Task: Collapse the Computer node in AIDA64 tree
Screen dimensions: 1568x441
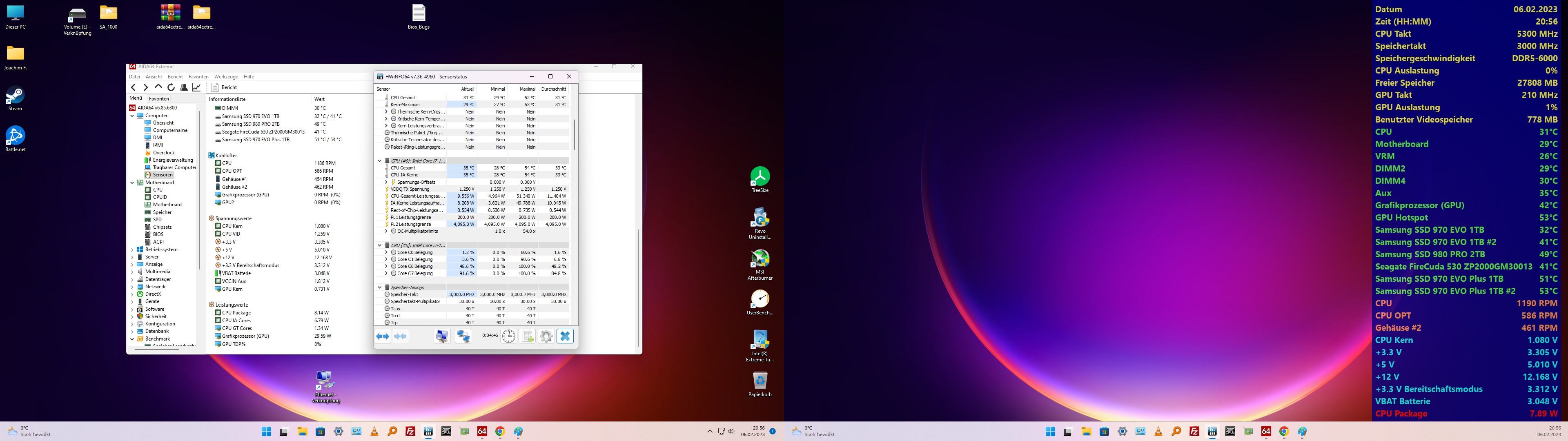Action: point(132,116)
